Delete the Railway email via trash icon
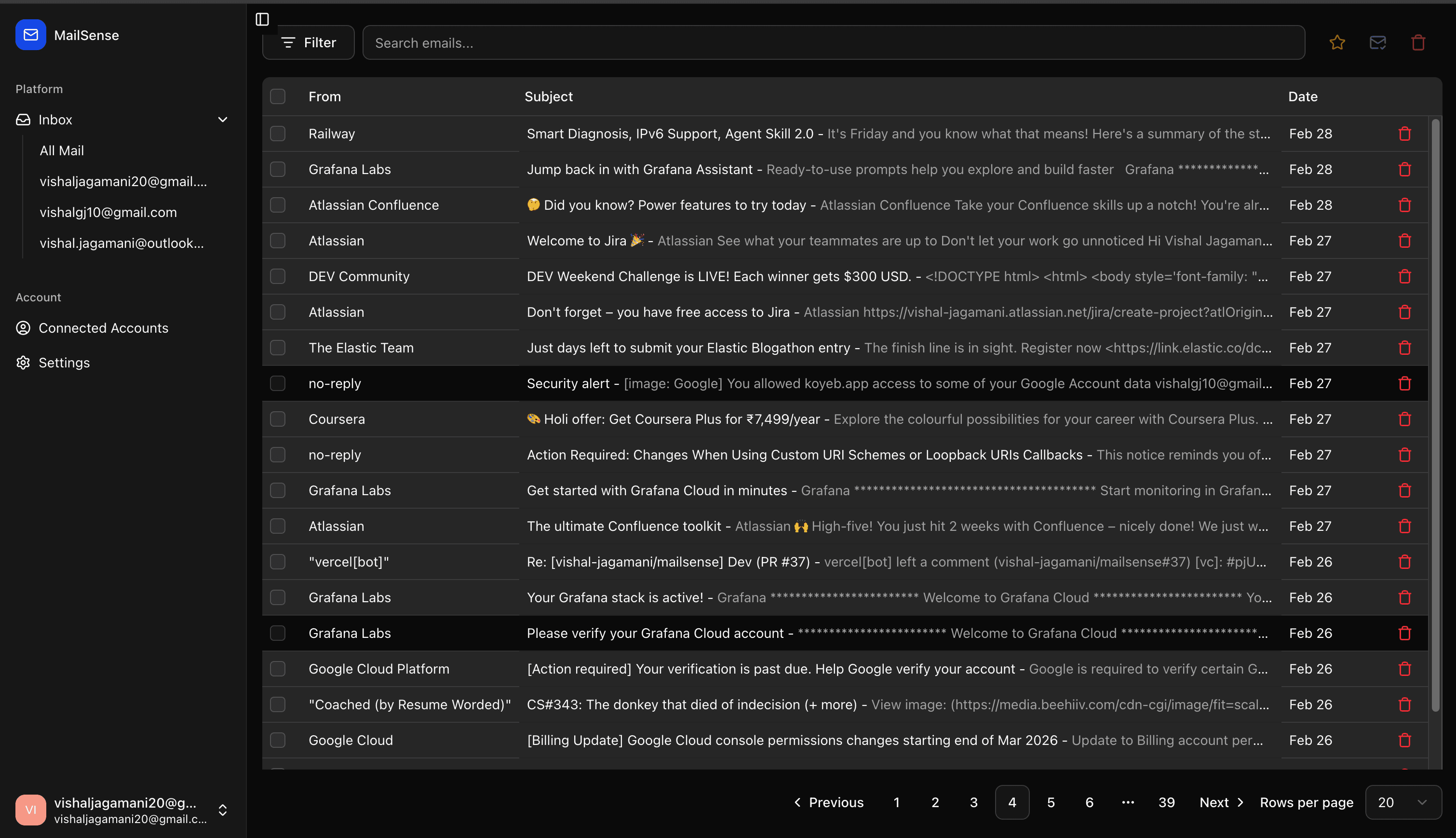Screen dimensions: 1456x838 tap(1404, 134)
